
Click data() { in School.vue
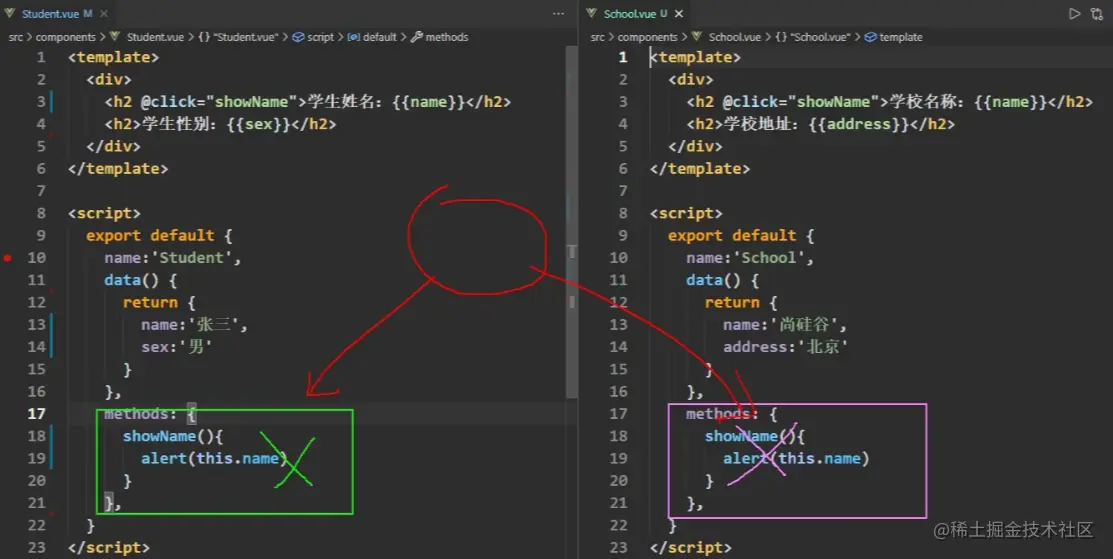coord(723,280)
